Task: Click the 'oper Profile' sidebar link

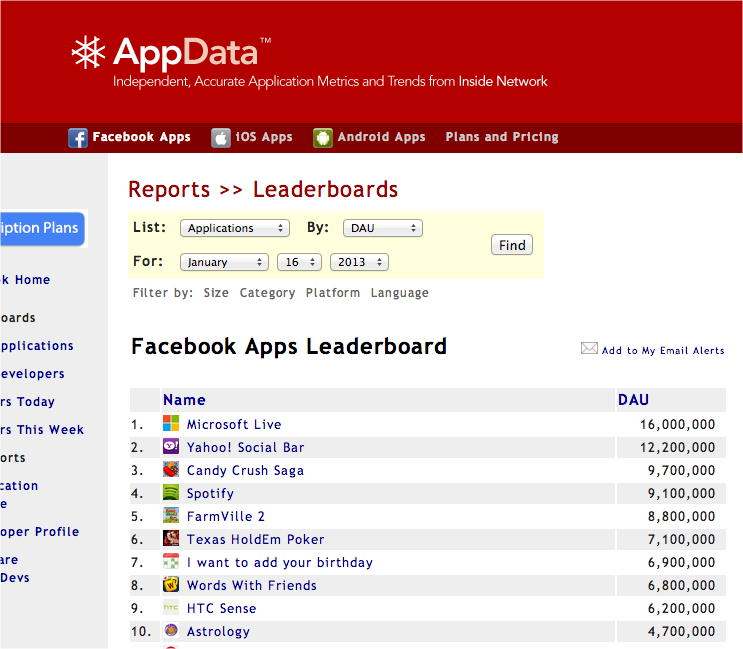Action: coord(40,532)
